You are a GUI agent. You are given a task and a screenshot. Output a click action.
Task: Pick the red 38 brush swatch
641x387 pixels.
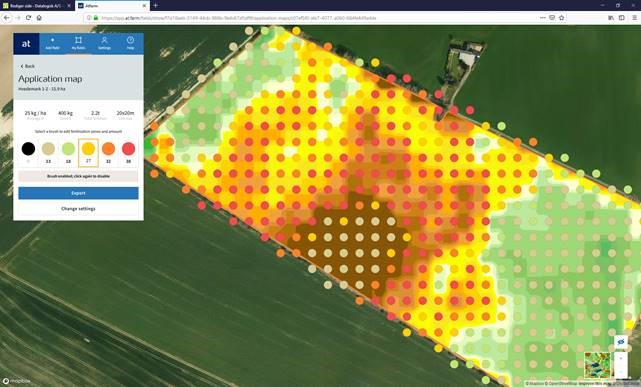tap(128, 149)
